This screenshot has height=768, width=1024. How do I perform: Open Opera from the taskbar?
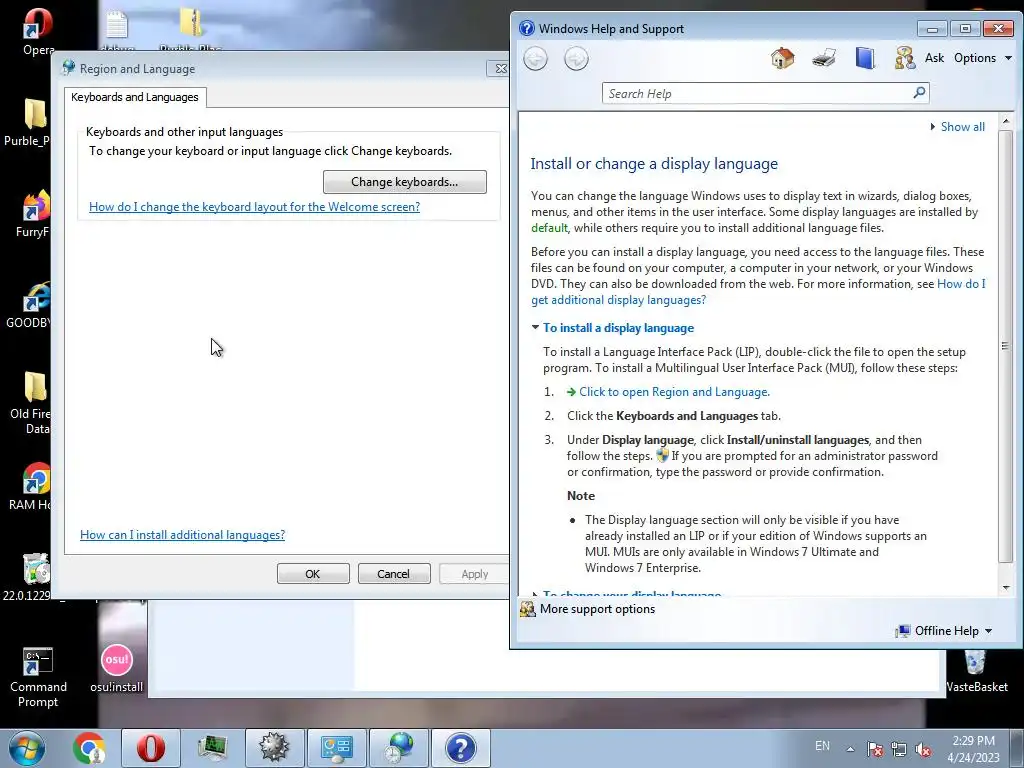pyautogui.click(x=150, y=748)
